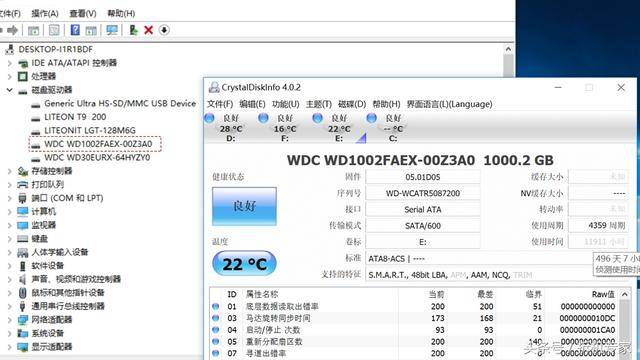Click the DESKTOP-I1R1BDF computer root icon
Screen dimensions: 640x360
[x=10, y=49]
